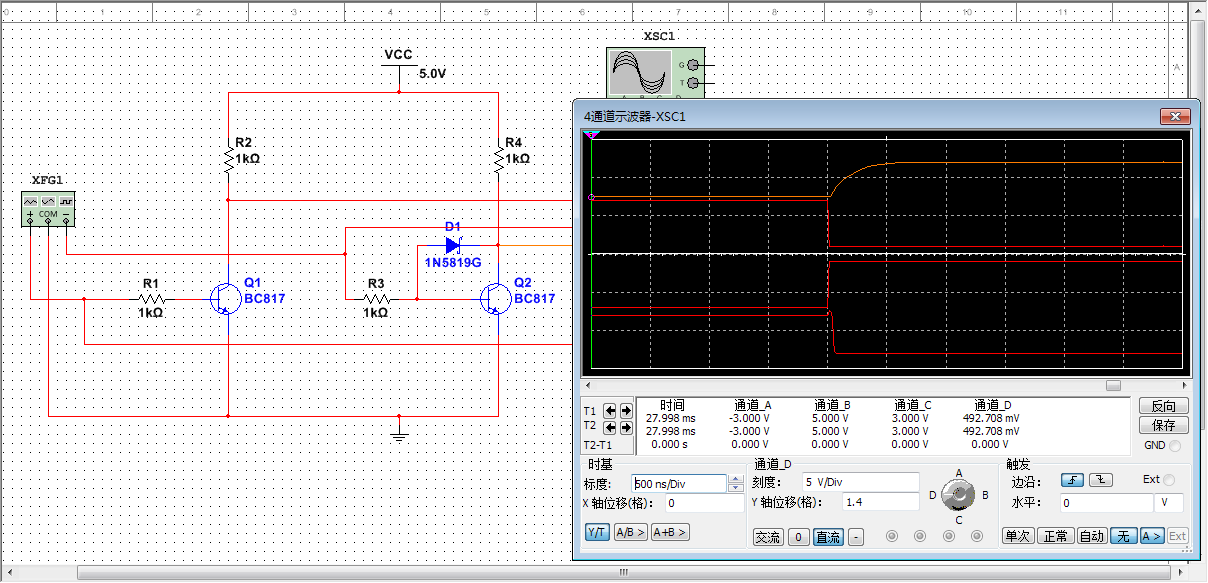
Task: Click the 492.708 mV channel D T1 reading
Action: pos(992,419)
